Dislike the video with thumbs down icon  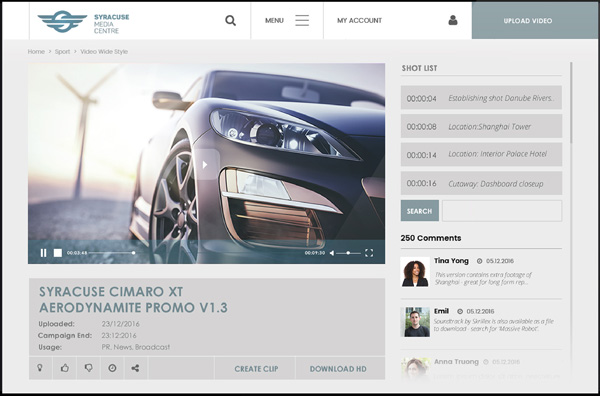(88, 368)
